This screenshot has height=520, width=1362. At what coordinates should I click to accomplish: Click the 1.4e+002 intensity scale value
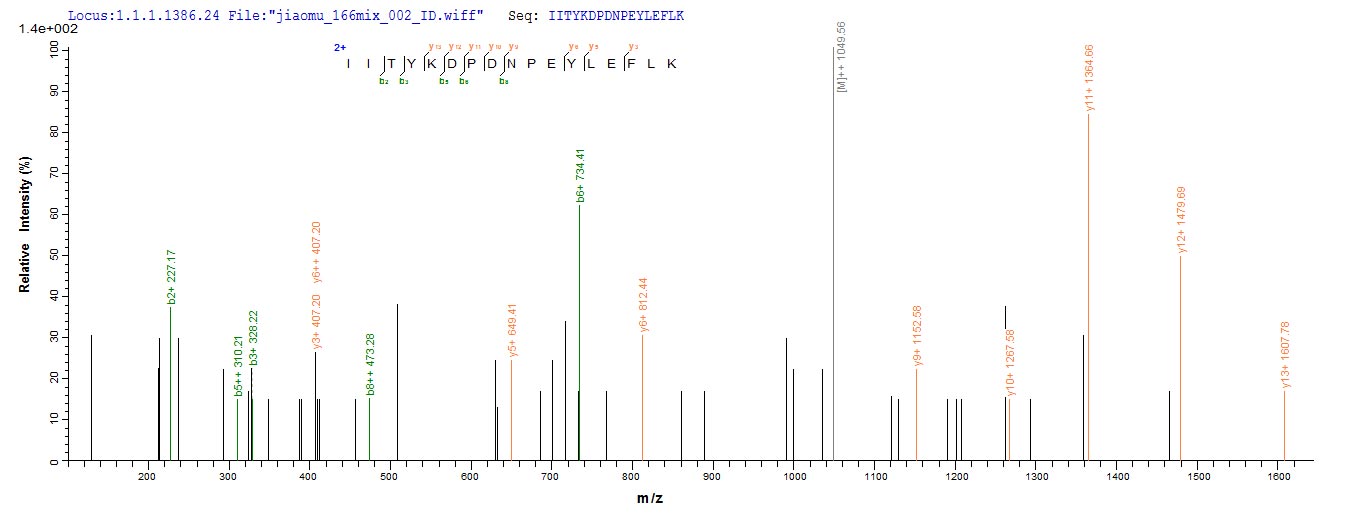pos(42,31)
